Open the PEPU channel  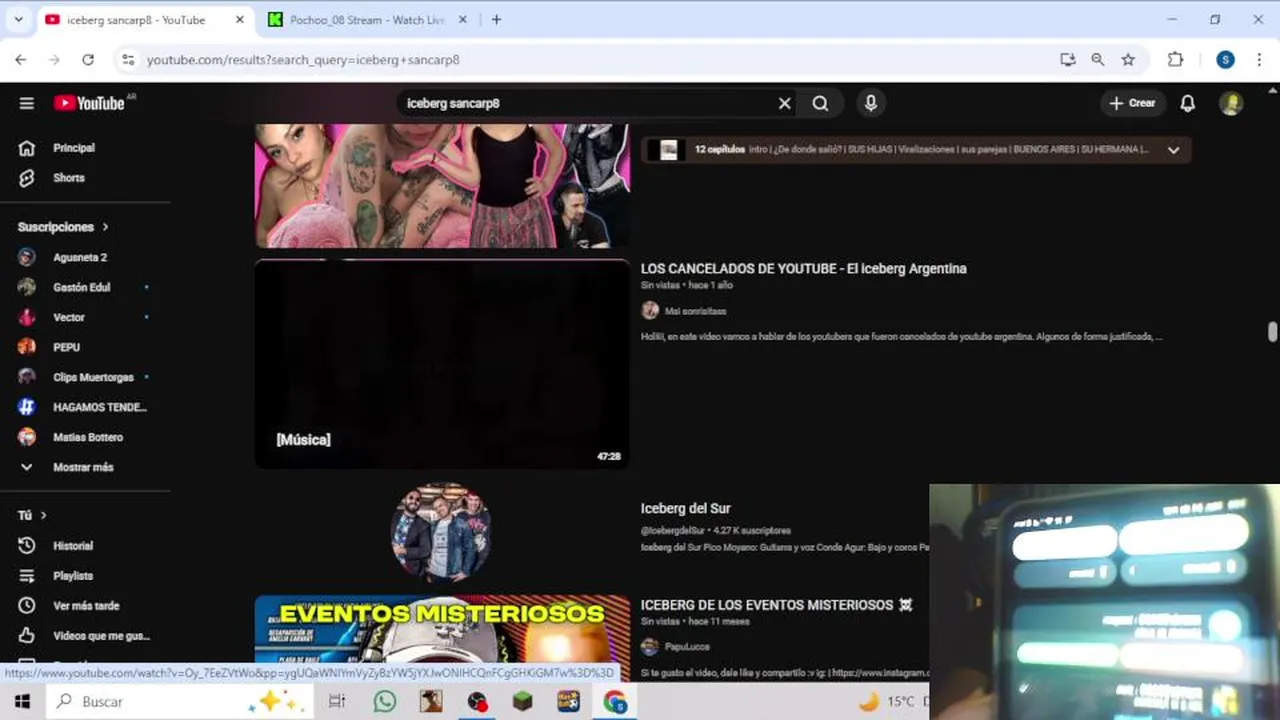66,347
